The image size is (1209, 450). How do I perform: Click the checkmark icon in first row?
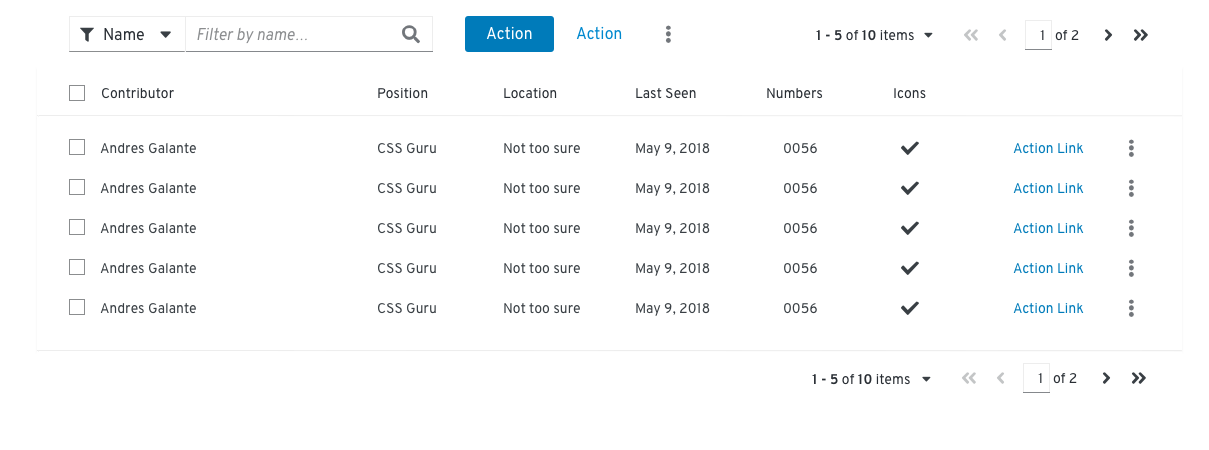tap(909, 148)
